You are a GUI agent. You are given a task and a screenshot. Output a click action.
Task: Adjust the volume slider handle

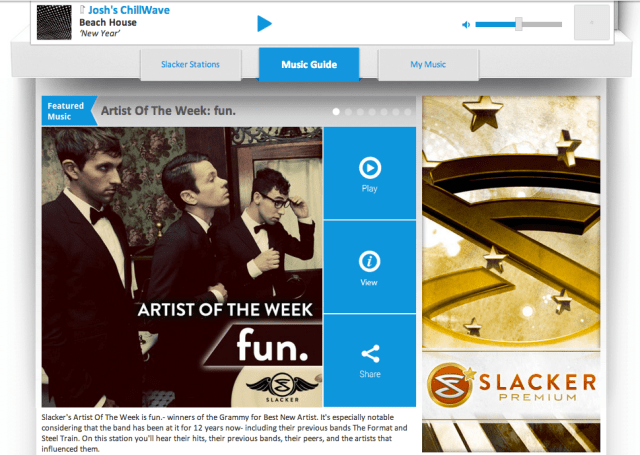(518, 24)
